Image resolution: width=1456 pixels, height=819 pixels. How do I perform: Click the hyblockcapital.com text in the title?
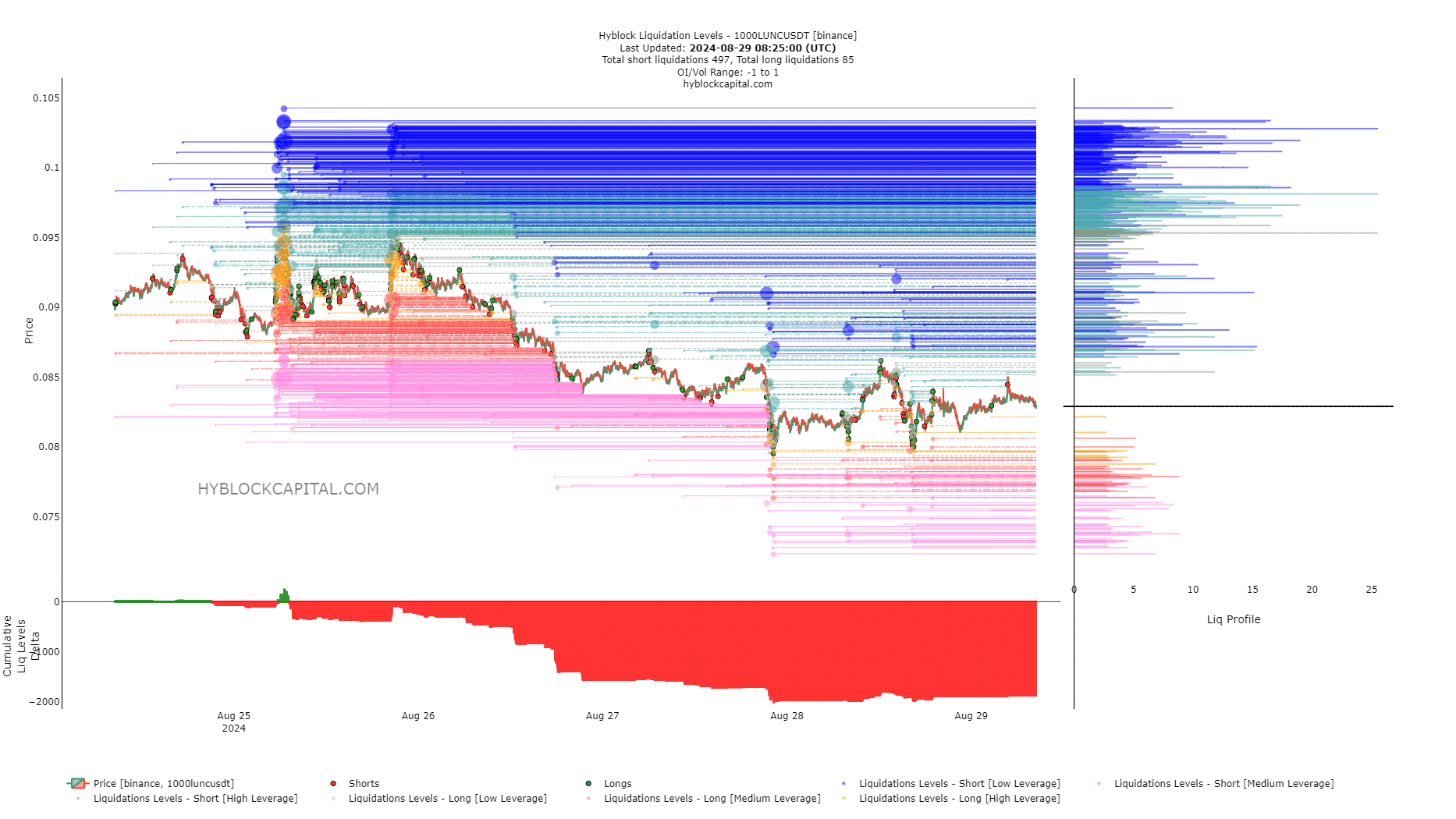tap(727, 83)
